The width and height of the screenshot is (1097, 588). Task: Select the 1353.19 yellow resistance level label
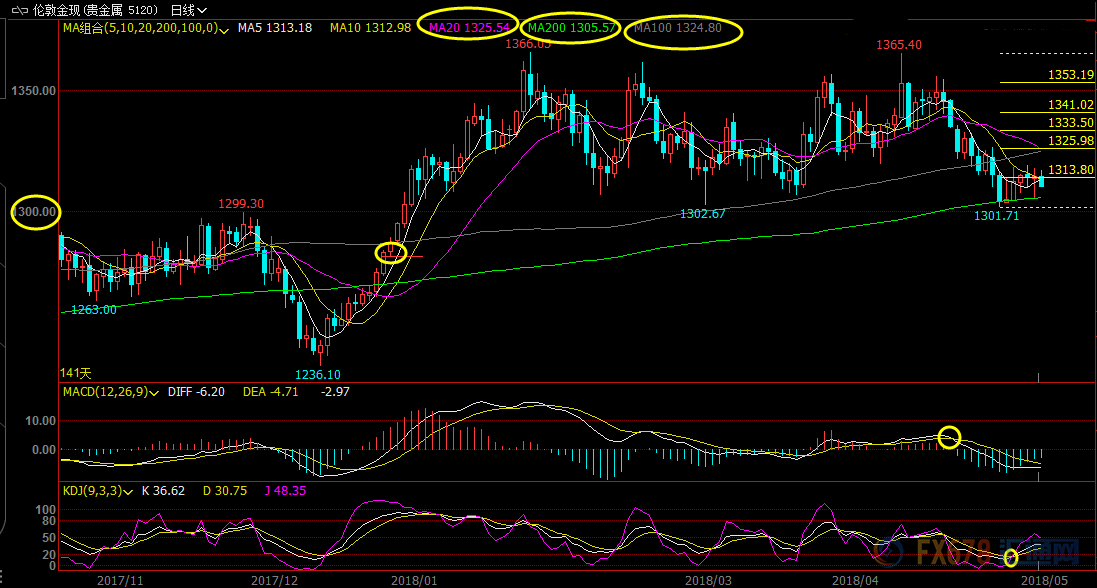coord(1070,75)
